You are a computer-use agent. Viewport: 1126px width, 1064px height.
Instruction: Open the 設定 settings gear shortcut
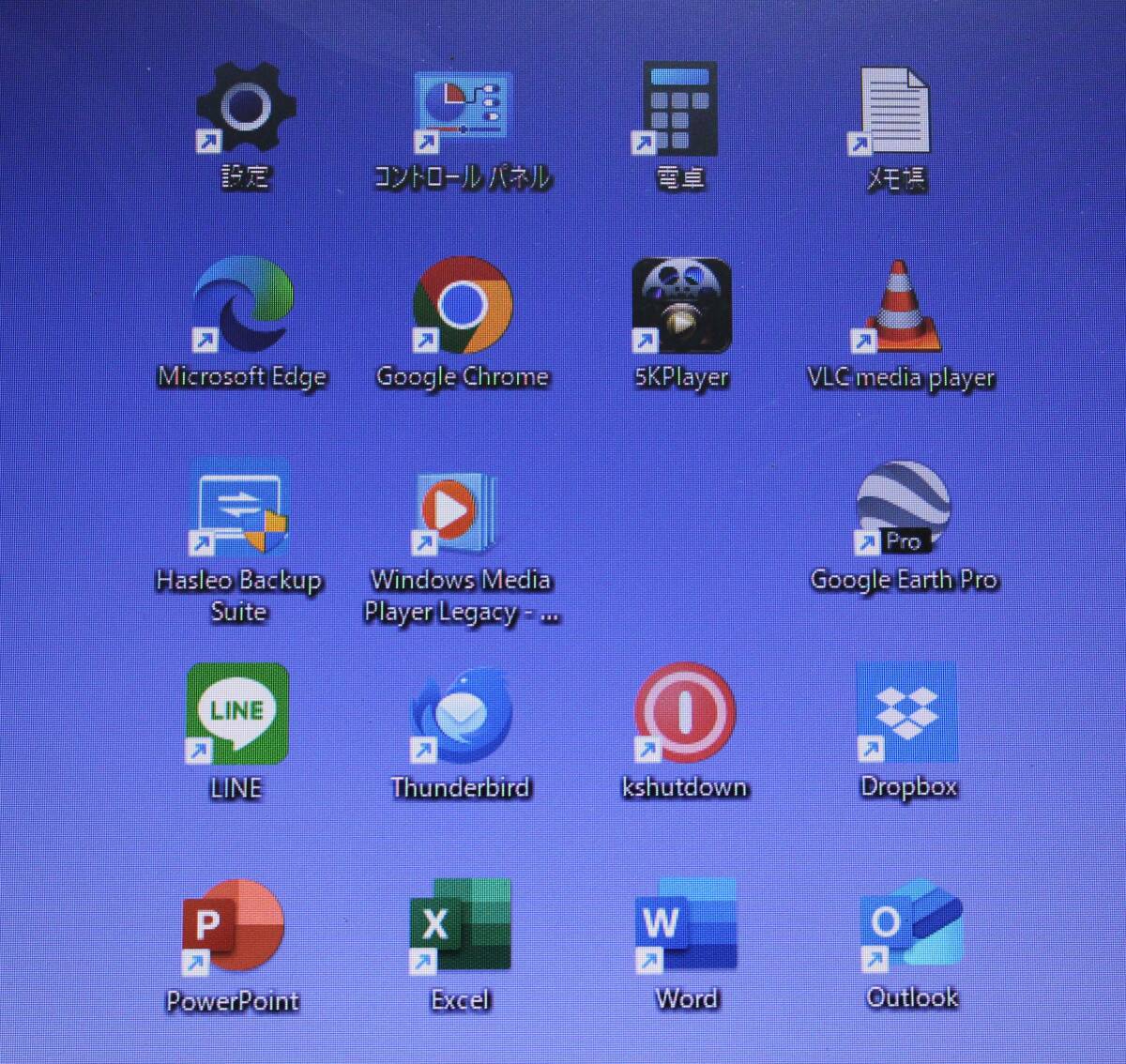click(x=246, y=107)
